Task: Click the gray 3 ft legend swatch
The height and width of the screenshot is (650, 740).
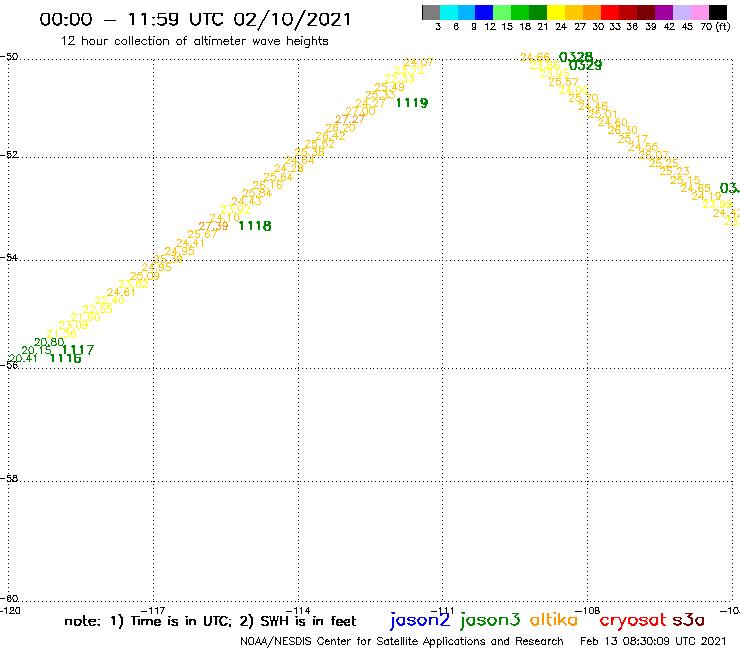Action: tap(431, 12)
